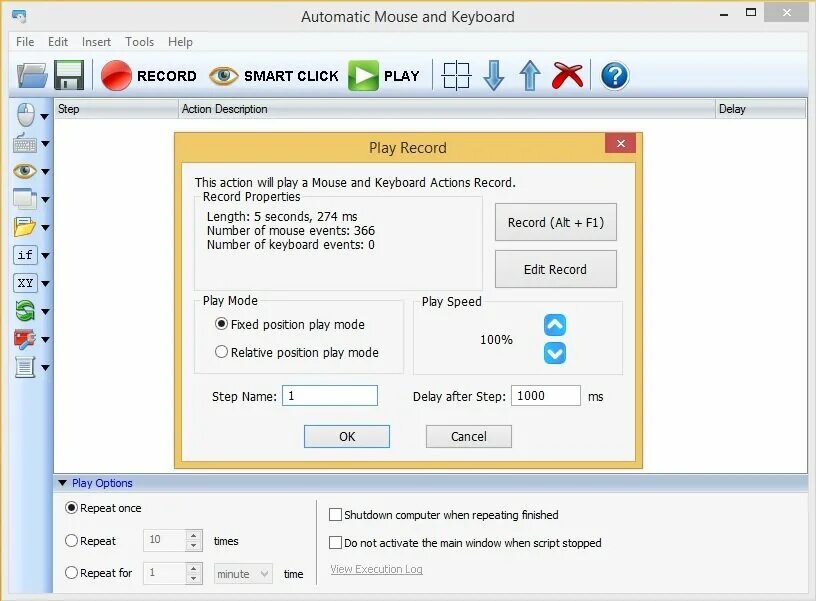Open the Edit menu

click(x=58, y=42)
